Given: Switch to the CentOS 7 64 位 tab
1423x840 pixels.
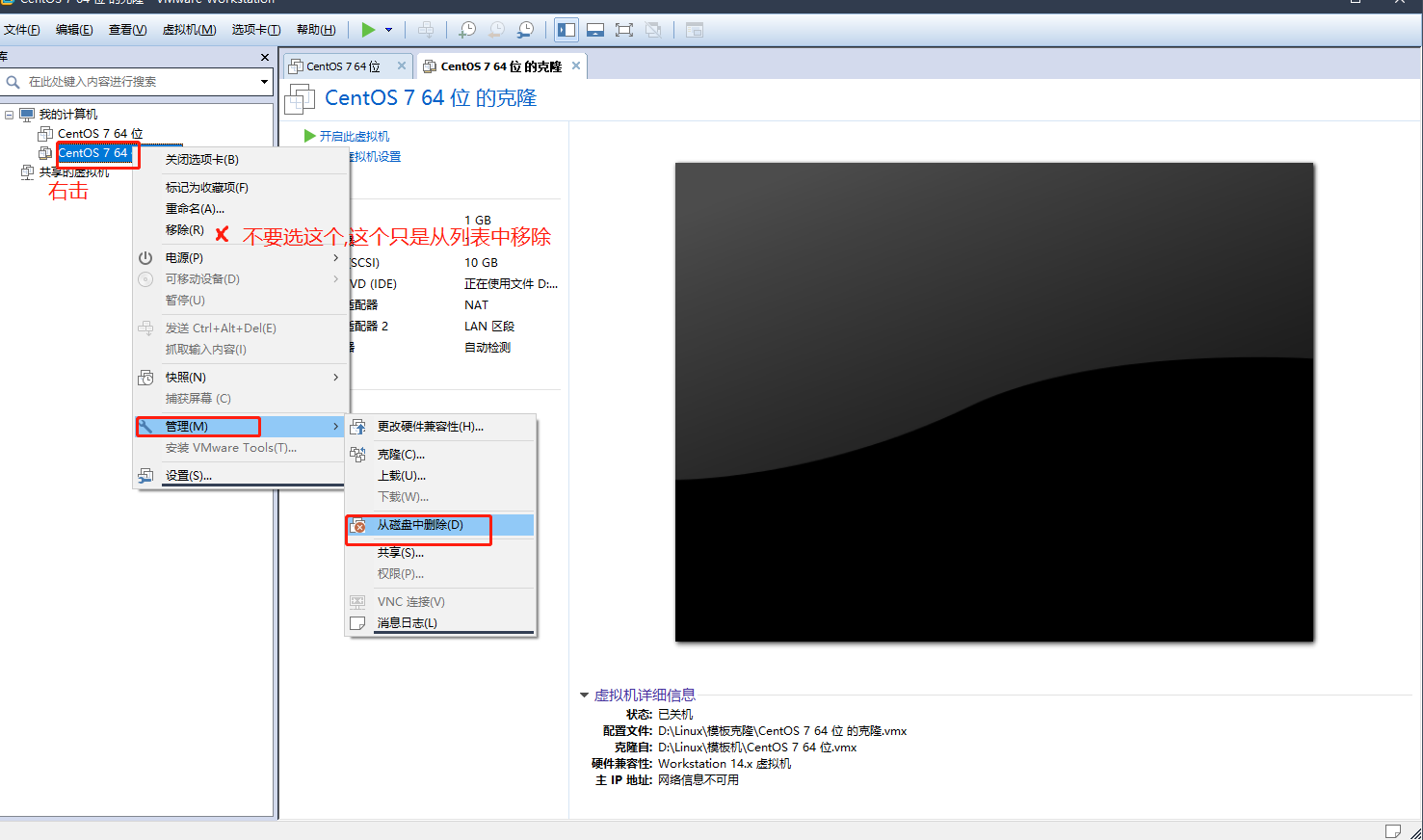Looking at the screenshot, I should click(x=343, y=66).
